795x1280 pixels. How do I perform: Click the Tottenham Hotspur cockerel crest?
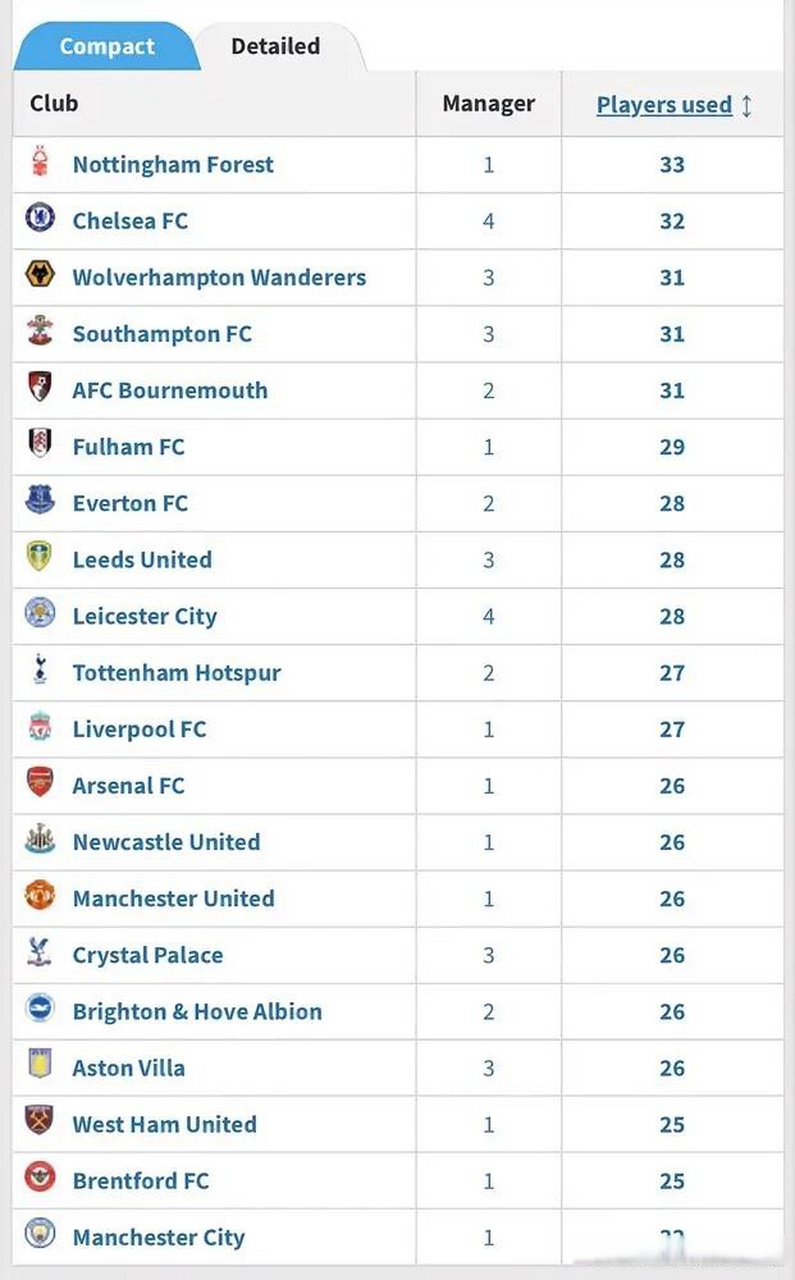pyautogui.click(x=40, y=670)
